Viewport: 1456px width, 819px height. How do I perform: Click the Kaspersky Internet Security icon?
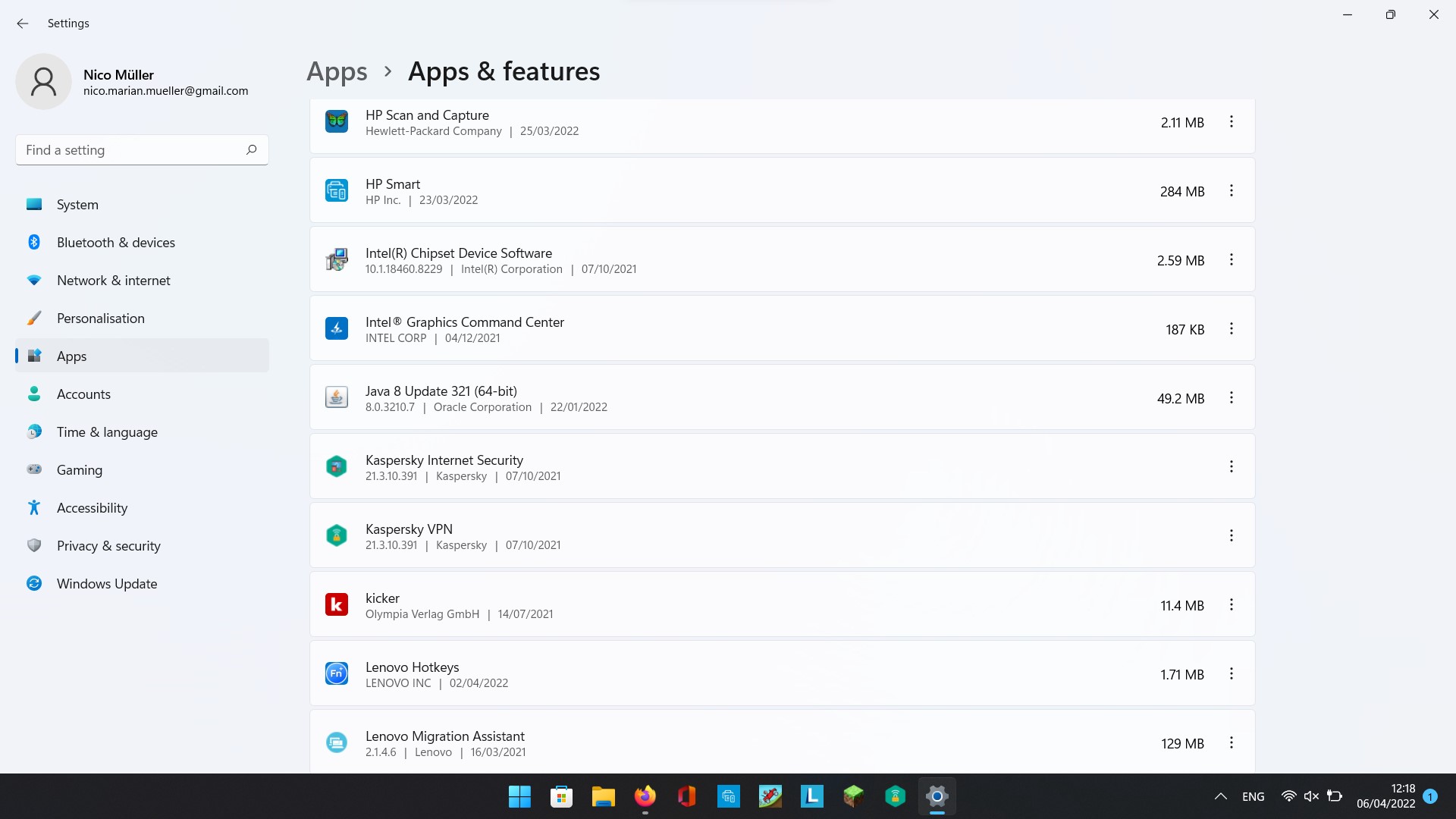(337, 466)
